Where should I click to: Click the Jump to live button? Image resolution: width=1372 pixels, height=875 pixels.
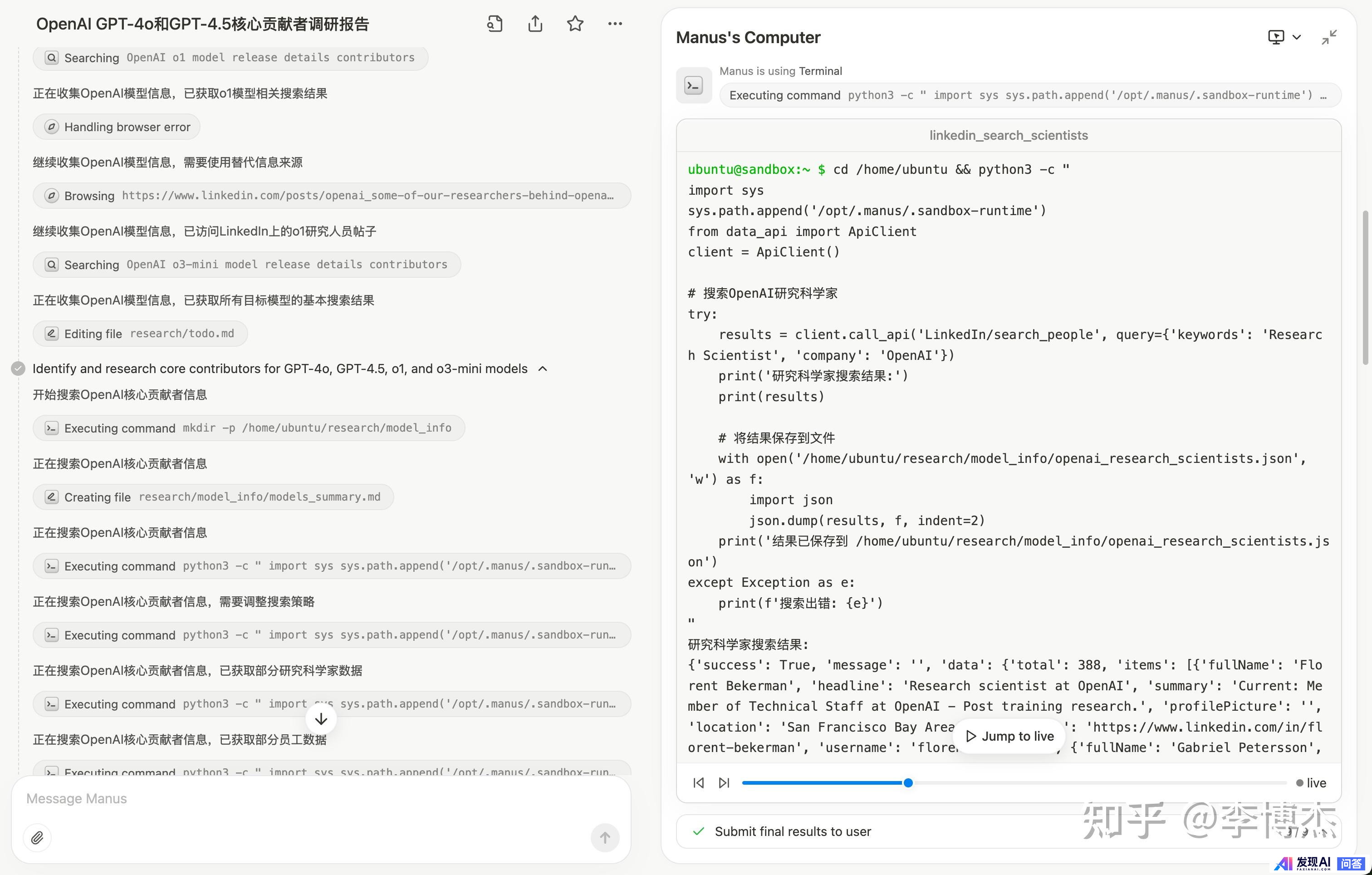point(1009,736)
